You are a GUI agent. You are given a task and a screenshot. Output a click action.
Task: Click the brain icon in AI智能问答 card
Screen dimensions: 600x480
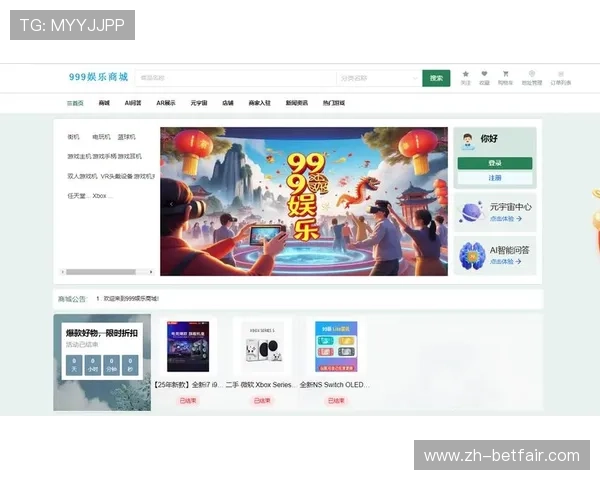[471, 255]
